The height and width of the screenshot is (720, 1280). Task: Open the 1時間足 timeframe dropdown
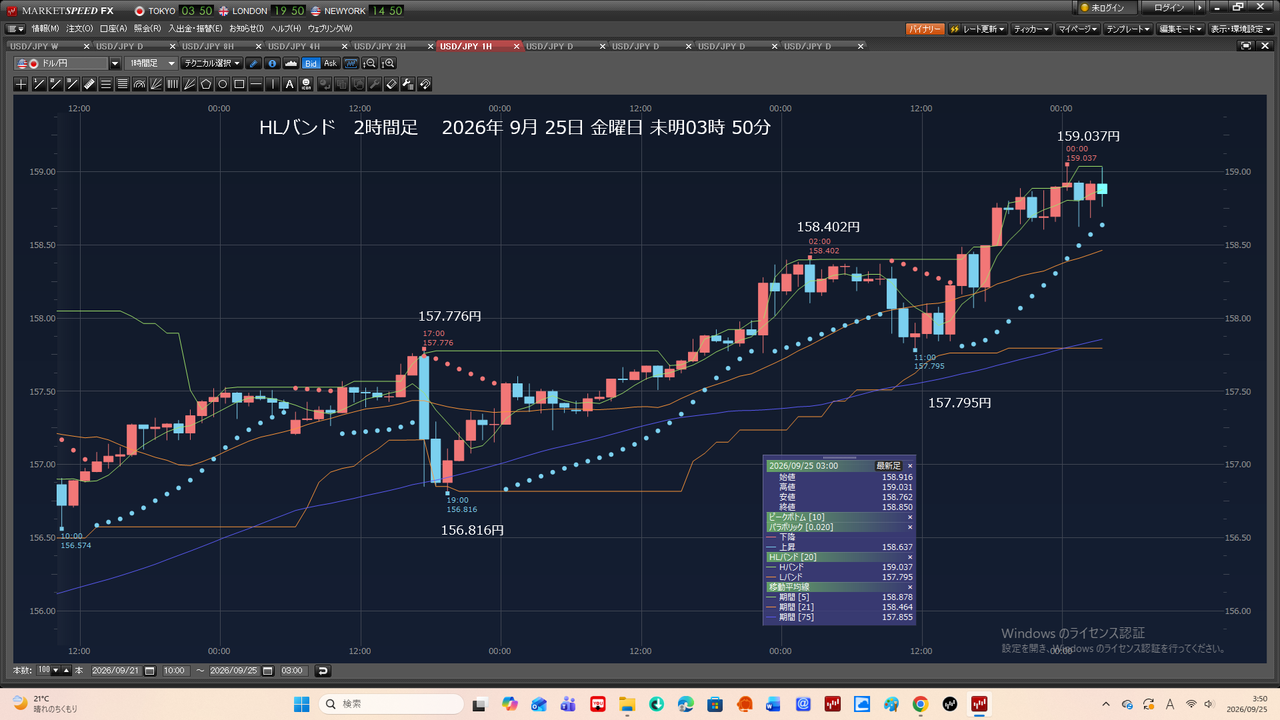coord(150,63)
